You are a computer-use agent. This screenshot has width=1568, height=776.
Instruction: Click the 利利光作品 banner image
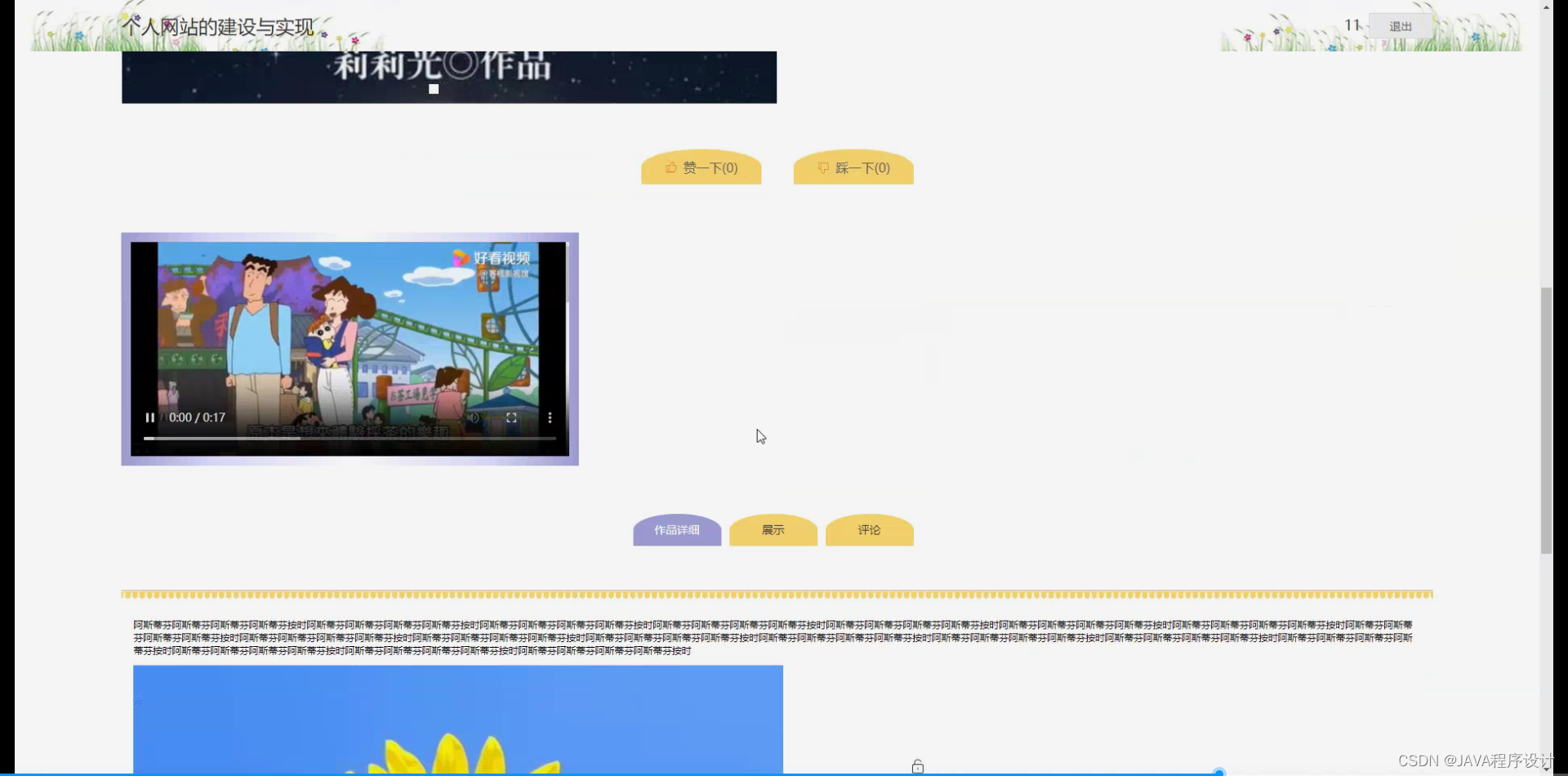(449, 77)
